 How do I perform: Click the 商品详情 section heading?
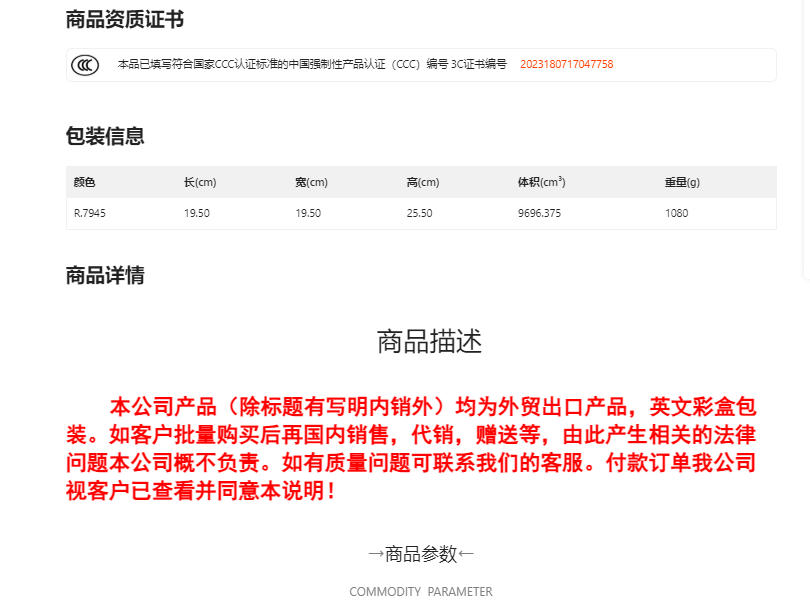coord(105,276)
